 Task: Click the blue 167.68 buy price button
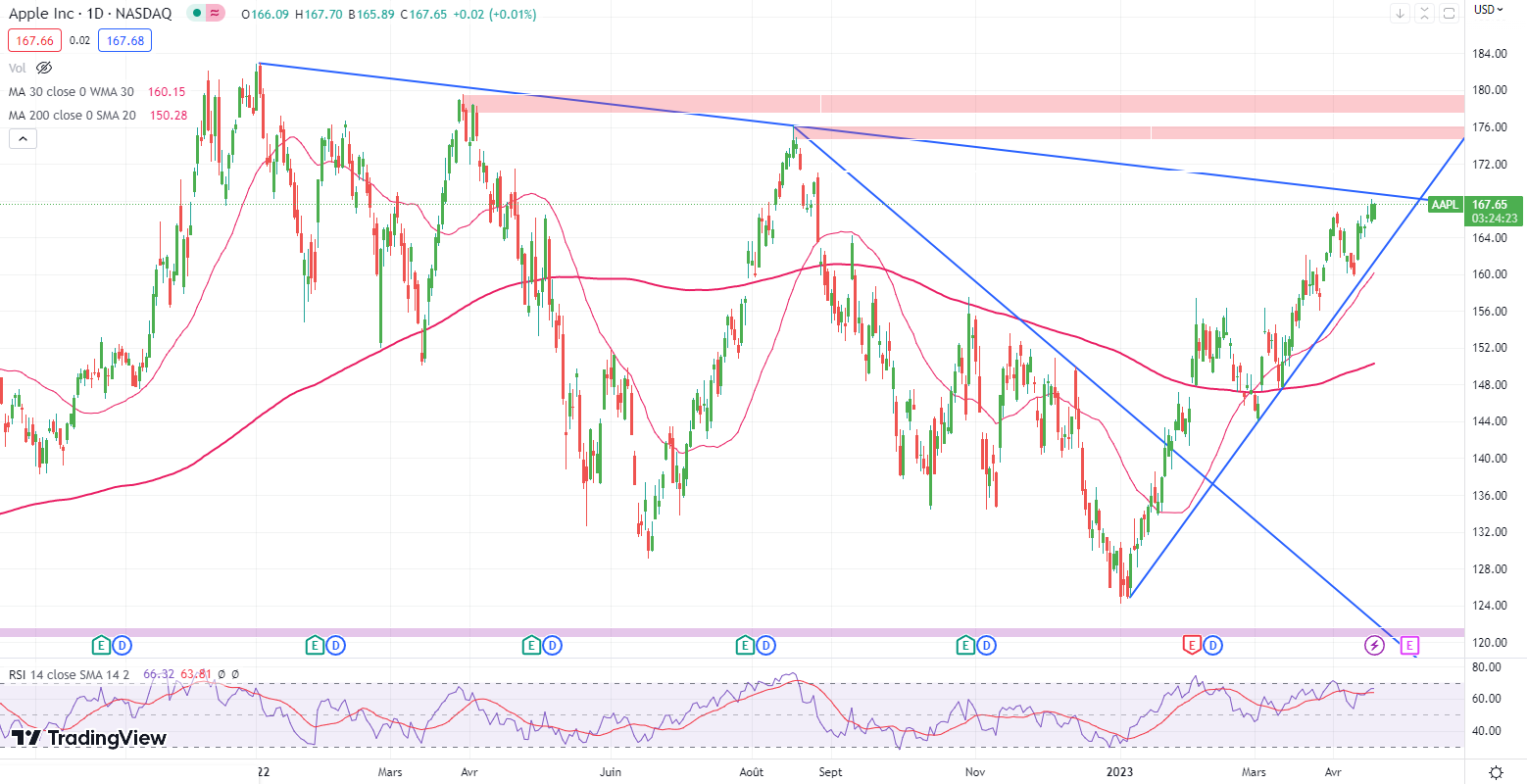124,41
